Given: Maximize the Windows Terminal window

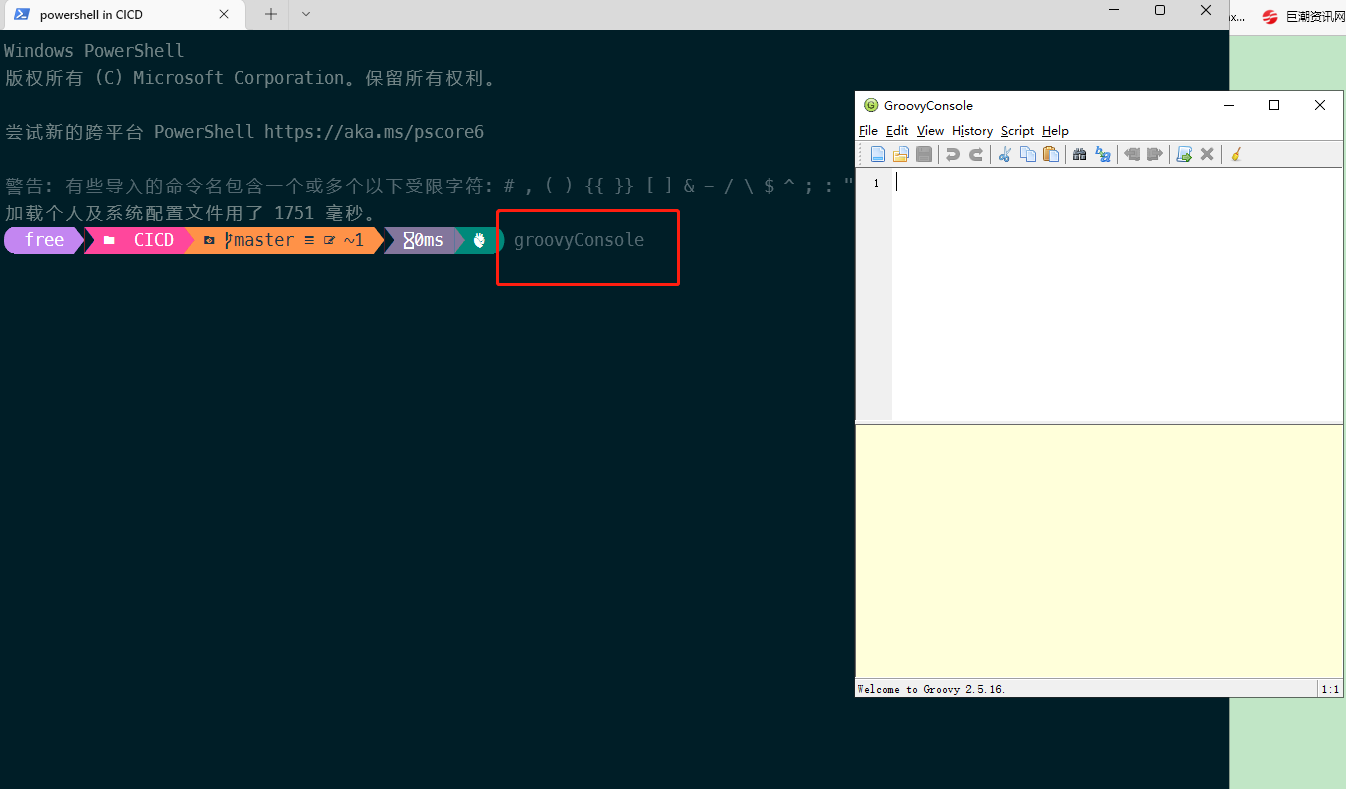Looking at the screenshot, I should (x=1160, y=10).
